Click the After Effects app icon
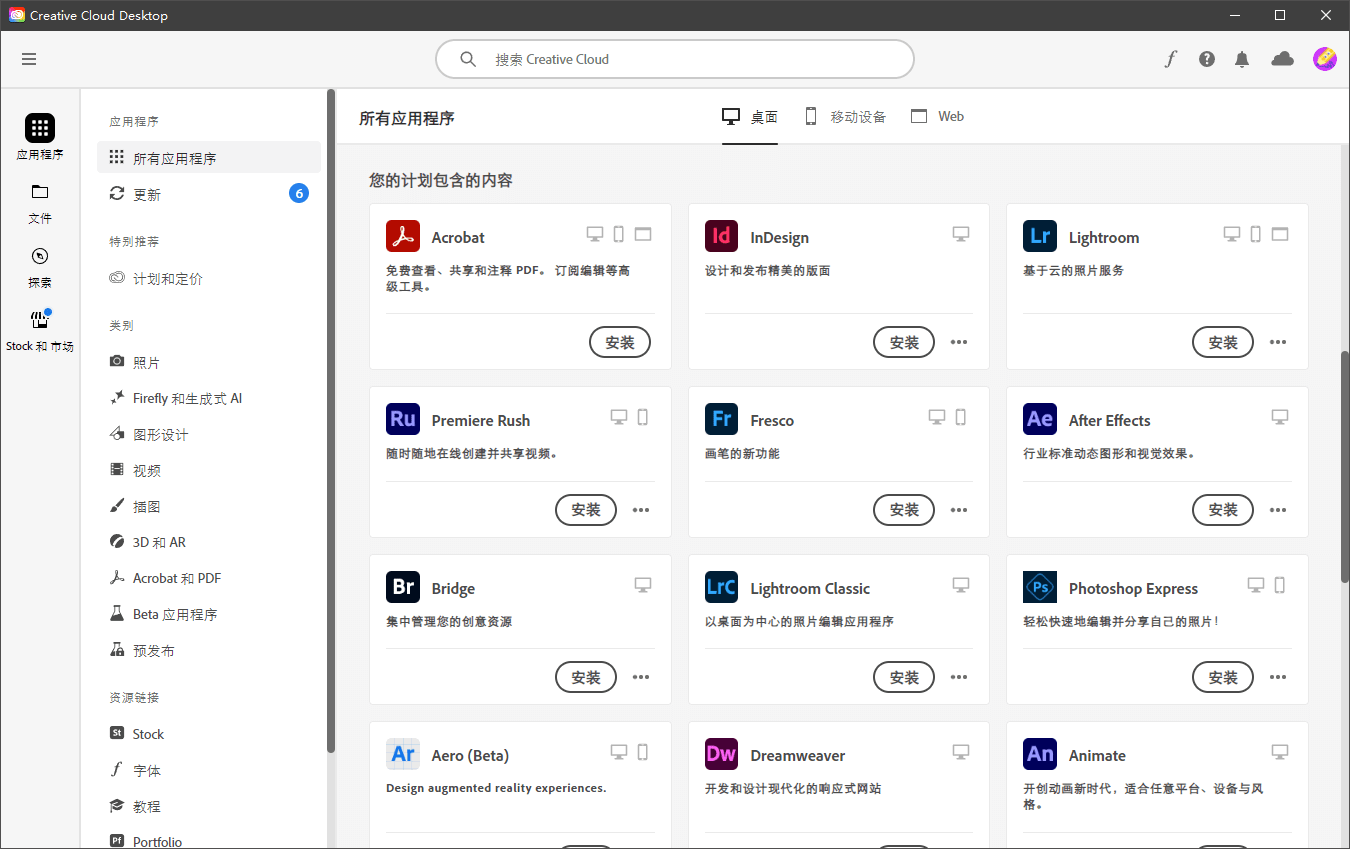Image resolution: width=1350 pixels, height=849 pixels. coord(1039,419)
